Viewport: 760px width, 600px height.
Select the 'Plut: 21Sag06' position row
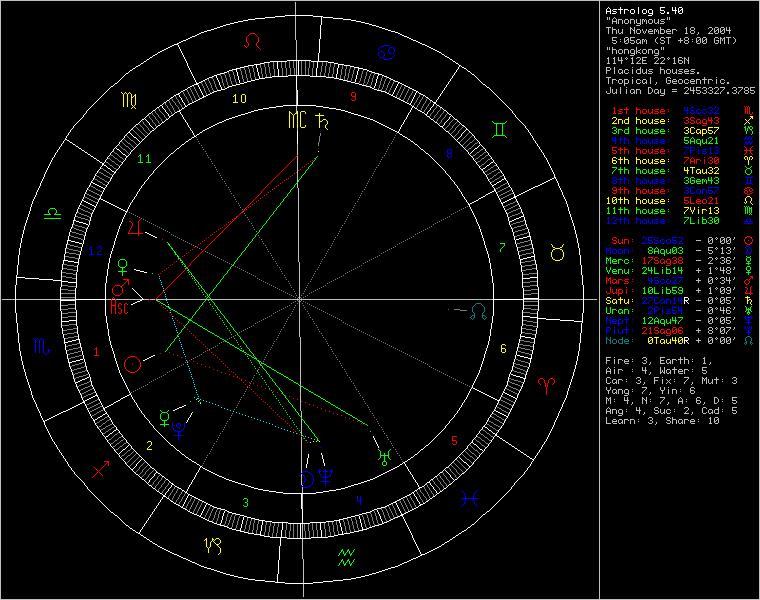(x=680, y=331)
